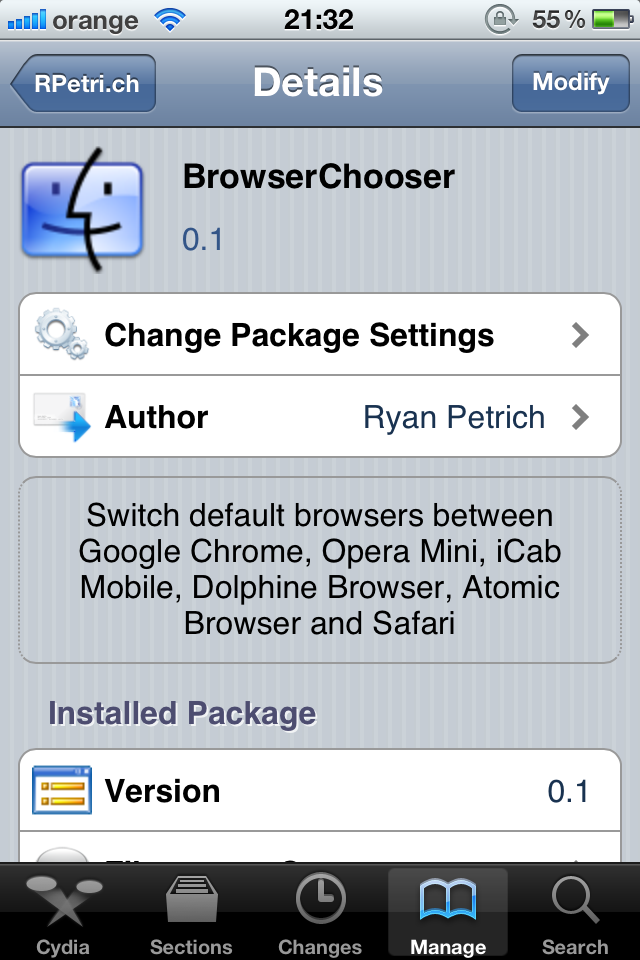Go back to RPetri.ch

point(84,83)
